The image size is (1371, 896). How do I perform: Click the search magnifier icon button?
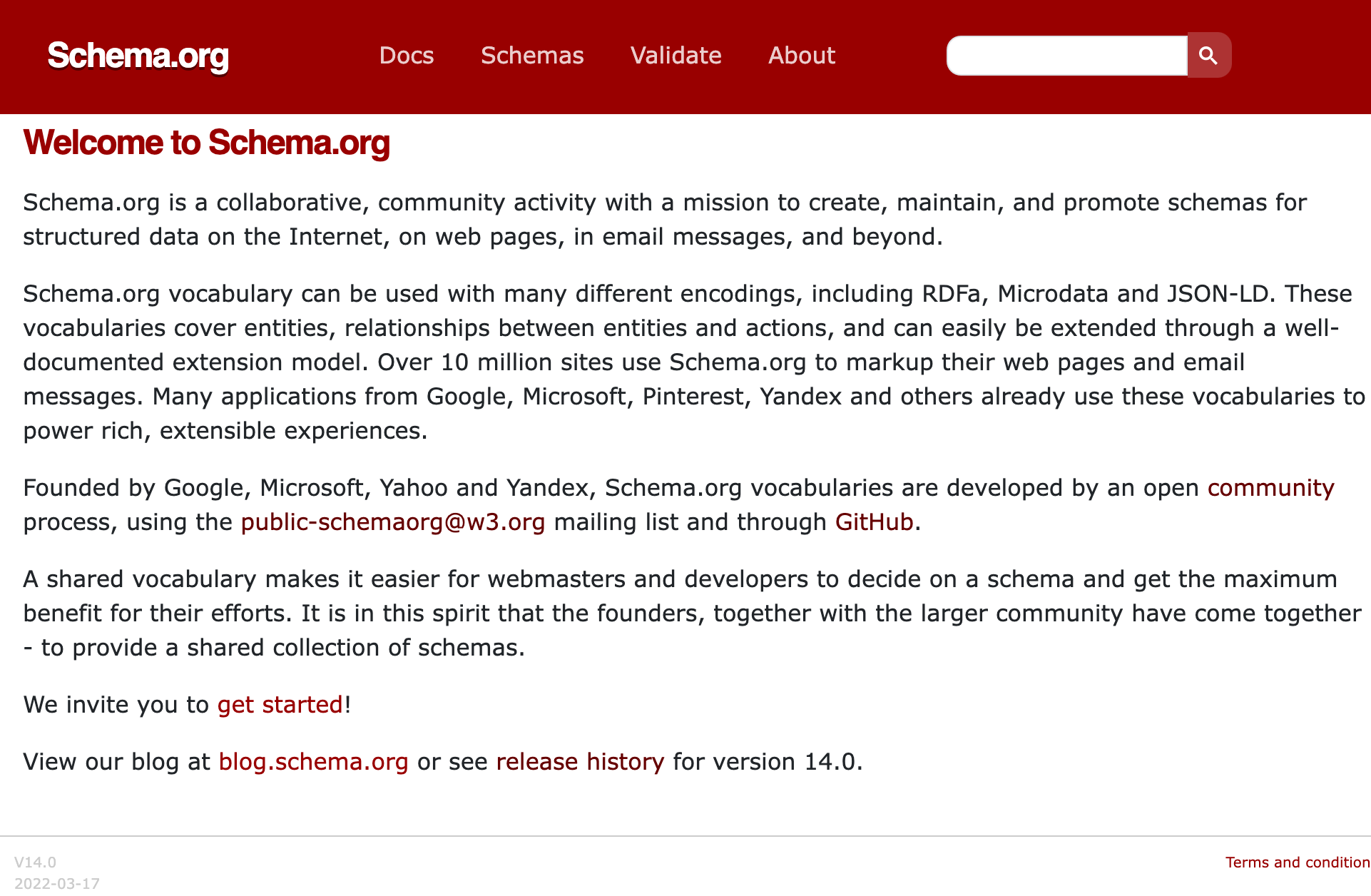[x=1209, y=56]
